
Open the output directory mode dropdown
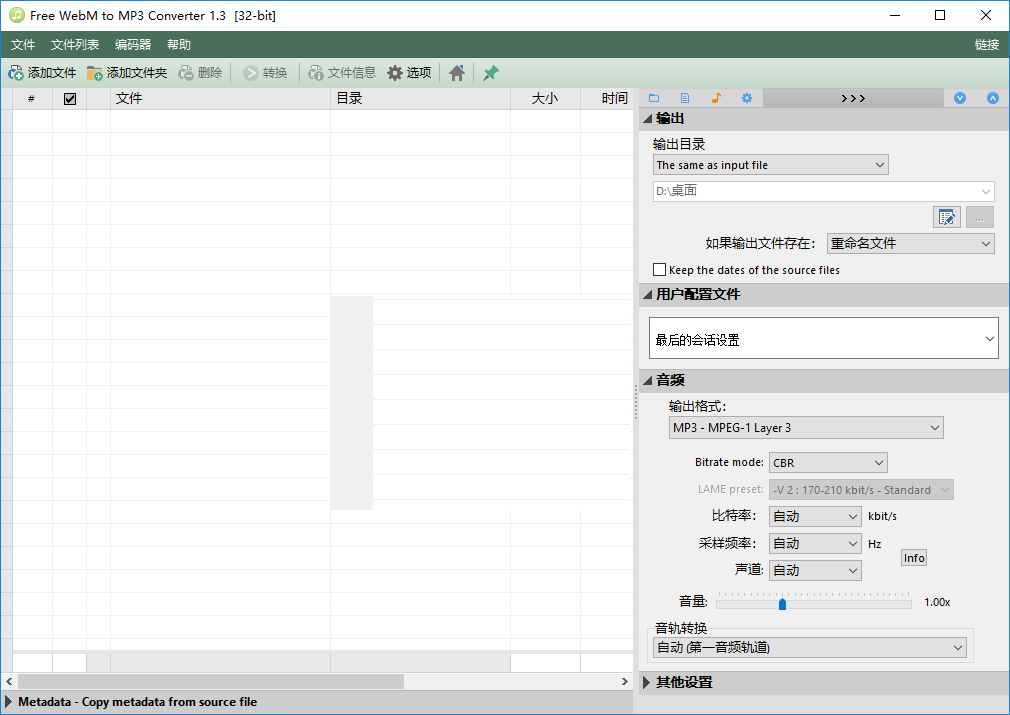770,165
